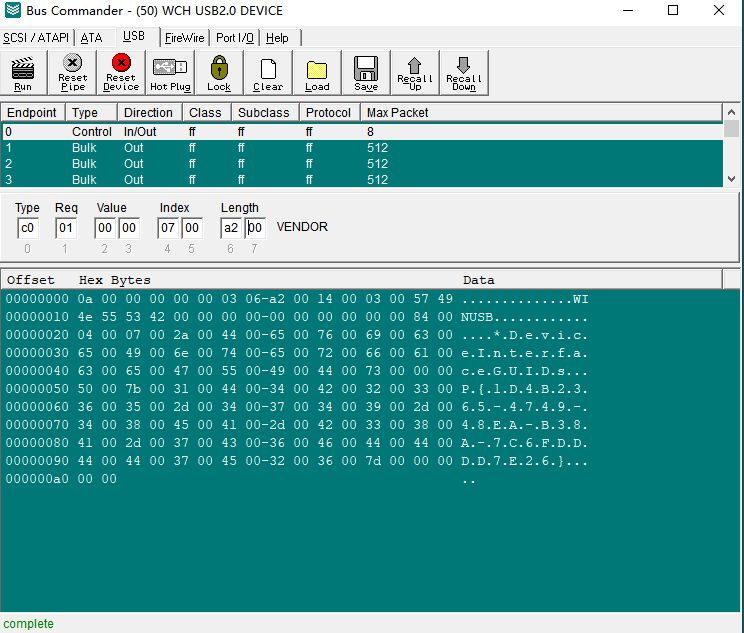Screen dimensions: 744x633
Task: Click the Class column header
Action: coord(206,113)
